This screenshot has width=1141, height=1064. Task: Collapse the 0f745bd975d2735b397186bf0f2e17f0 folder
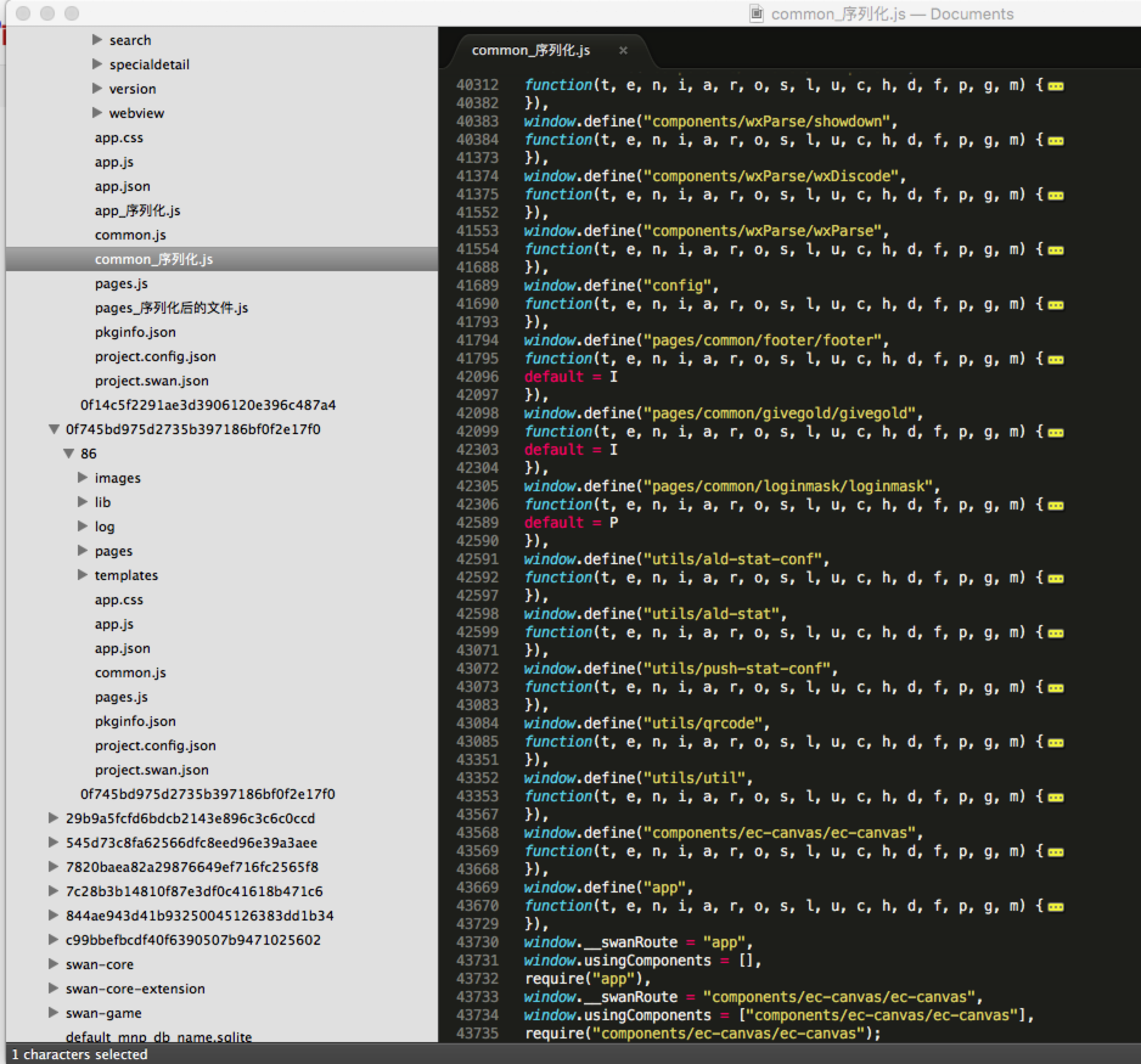pos(54,429)
